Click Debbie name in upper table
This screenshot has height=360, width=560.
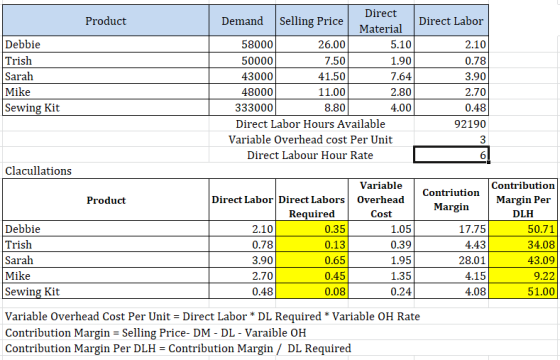coord(106,44)
